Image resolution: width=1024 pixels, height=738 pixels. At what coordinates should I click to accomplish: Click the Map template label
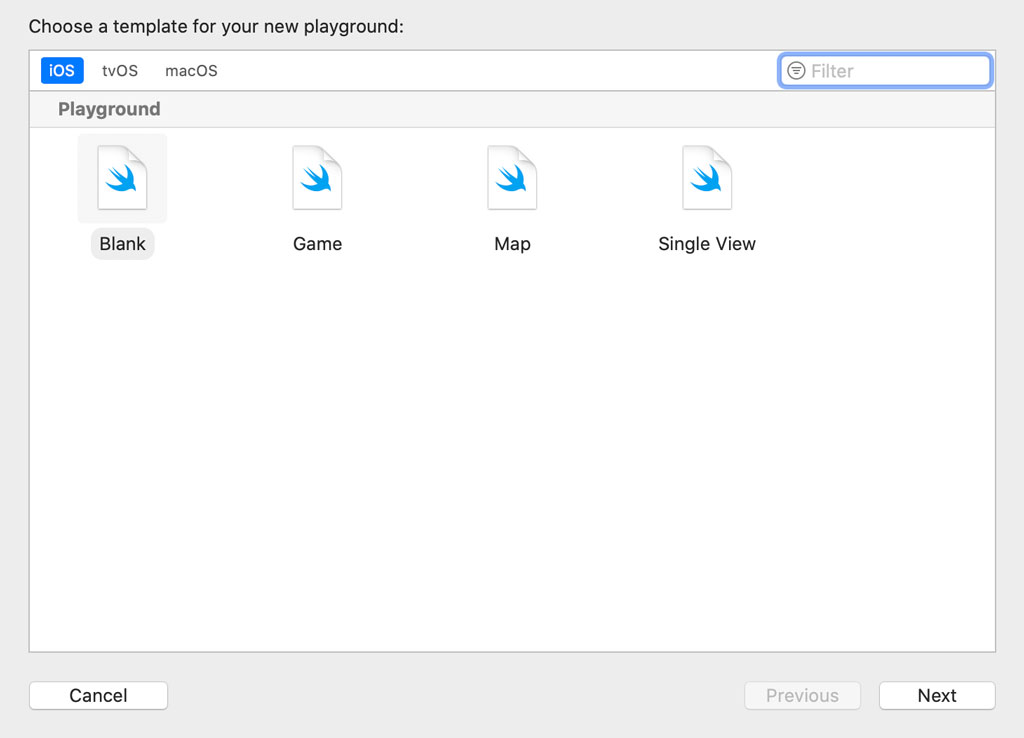tap(513, 244)
